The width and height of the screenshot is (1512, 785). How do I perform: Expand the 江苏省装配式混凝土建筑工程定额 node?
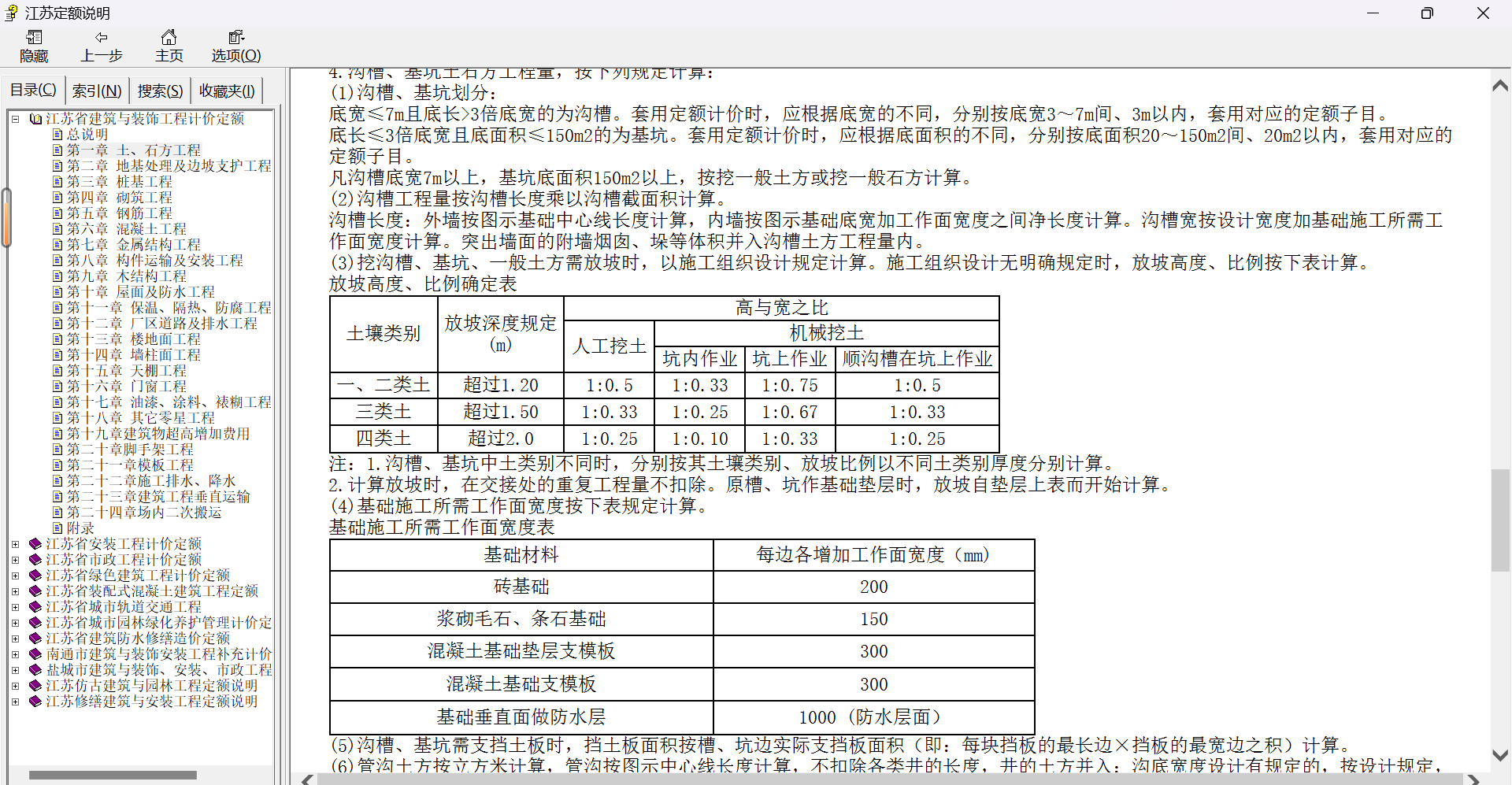coord(15,591)
